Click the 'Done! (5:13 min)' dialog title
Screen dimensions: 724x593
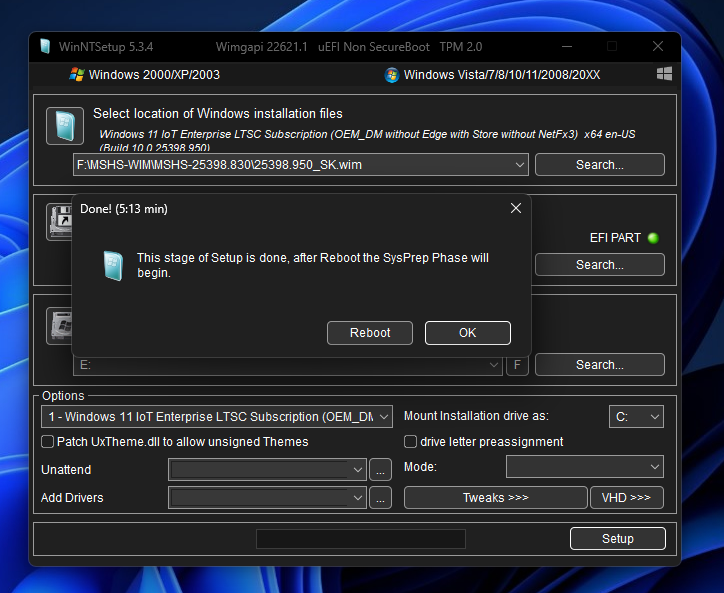click(x=124, y=209)
